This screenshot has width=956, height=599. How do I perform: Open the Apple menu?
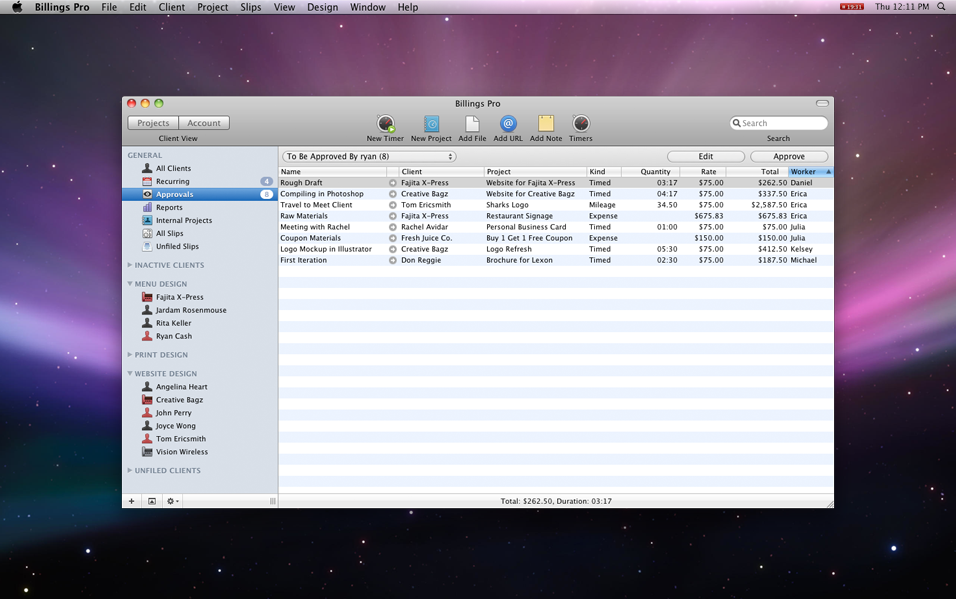click(x=17, y=7)
